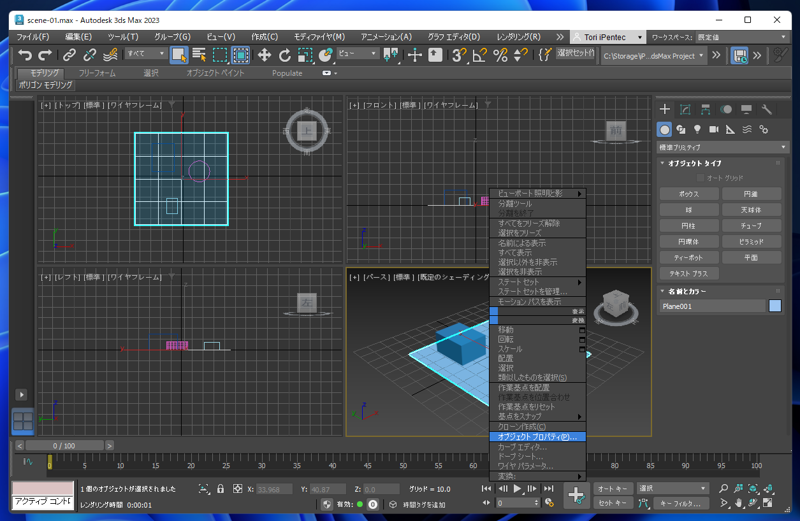Collapse the オブジェクトタイプ rollout

pos(694,163)
